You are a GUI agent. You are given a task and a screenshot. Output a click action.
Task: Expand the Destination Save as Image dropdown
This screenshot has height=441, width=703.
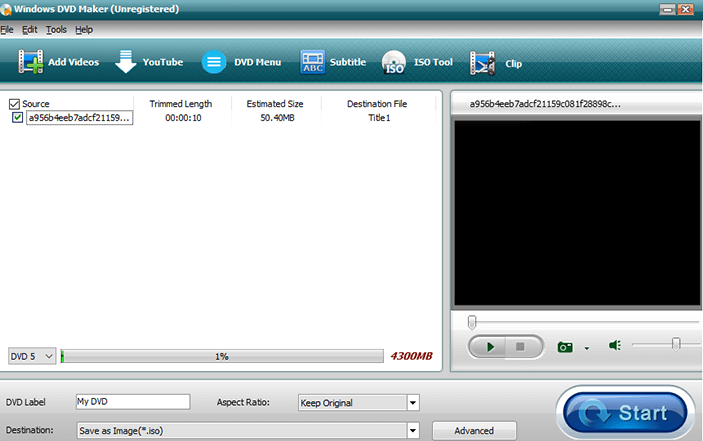pyautogui.click(x=412, y=431)
